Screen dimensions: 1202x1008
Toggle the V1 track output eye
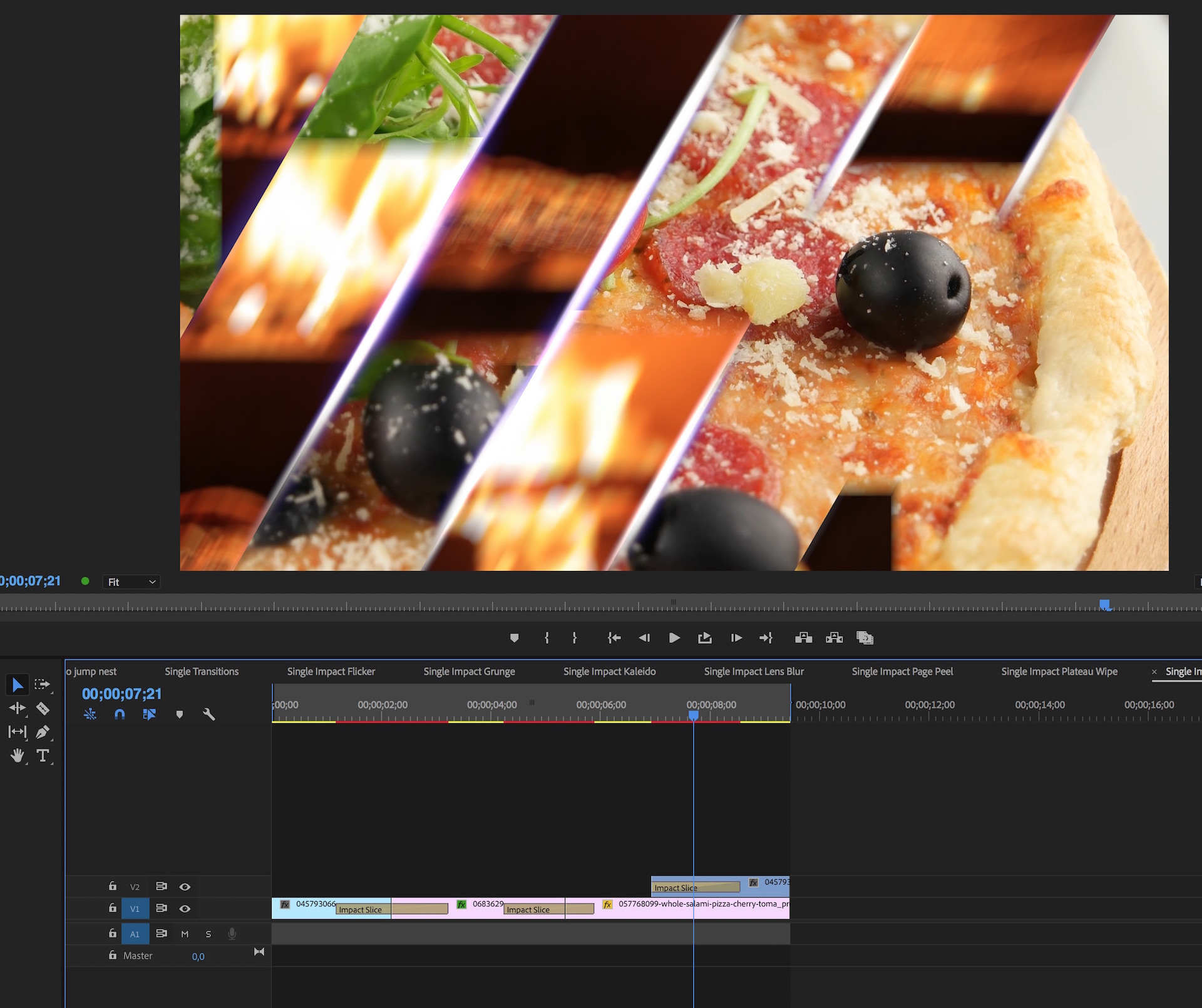(x=185, y=908)
